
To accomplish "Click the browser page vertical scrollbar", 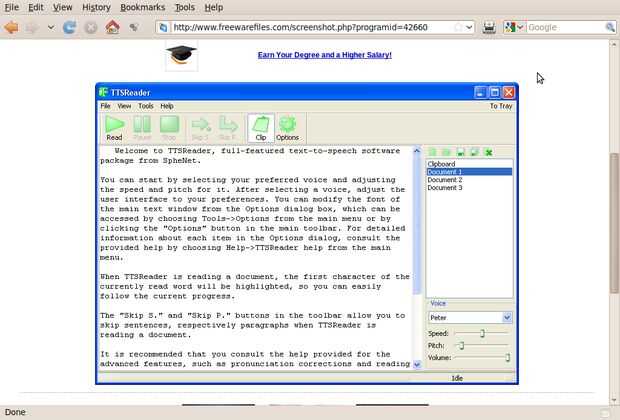I will tap(614, 223).
